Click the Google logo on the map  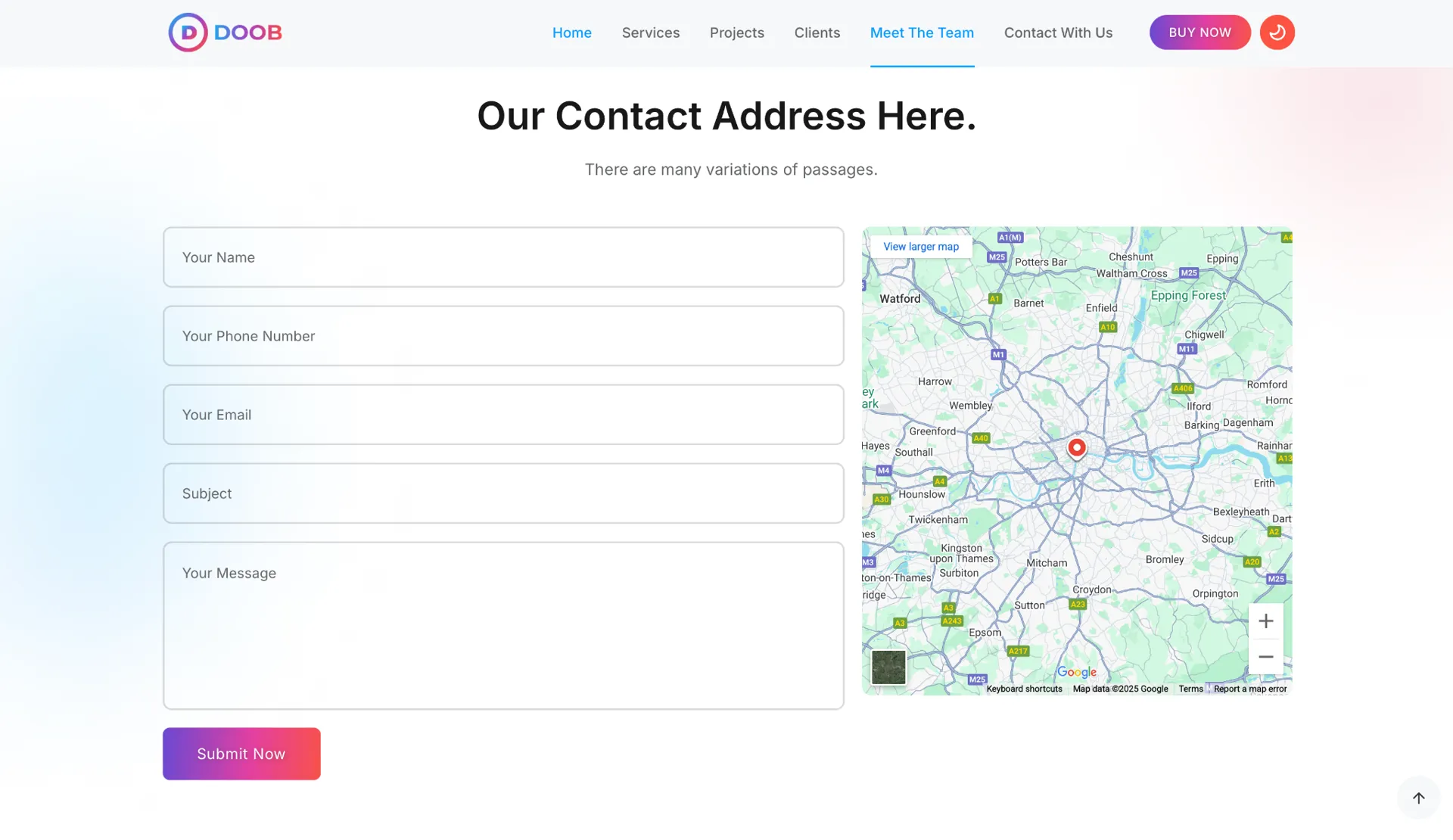1076,672
